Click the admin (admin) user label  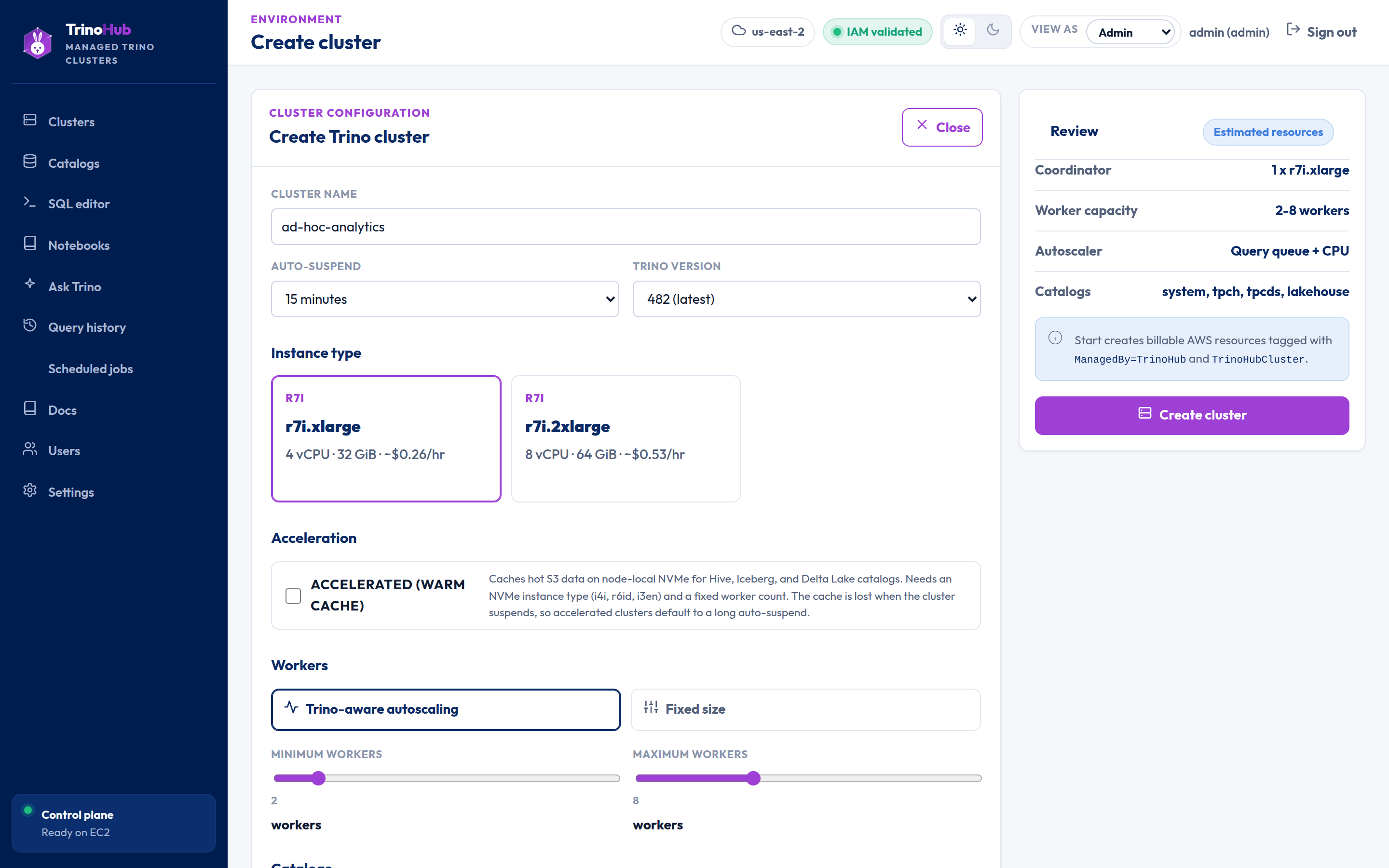pos(1229,32)
